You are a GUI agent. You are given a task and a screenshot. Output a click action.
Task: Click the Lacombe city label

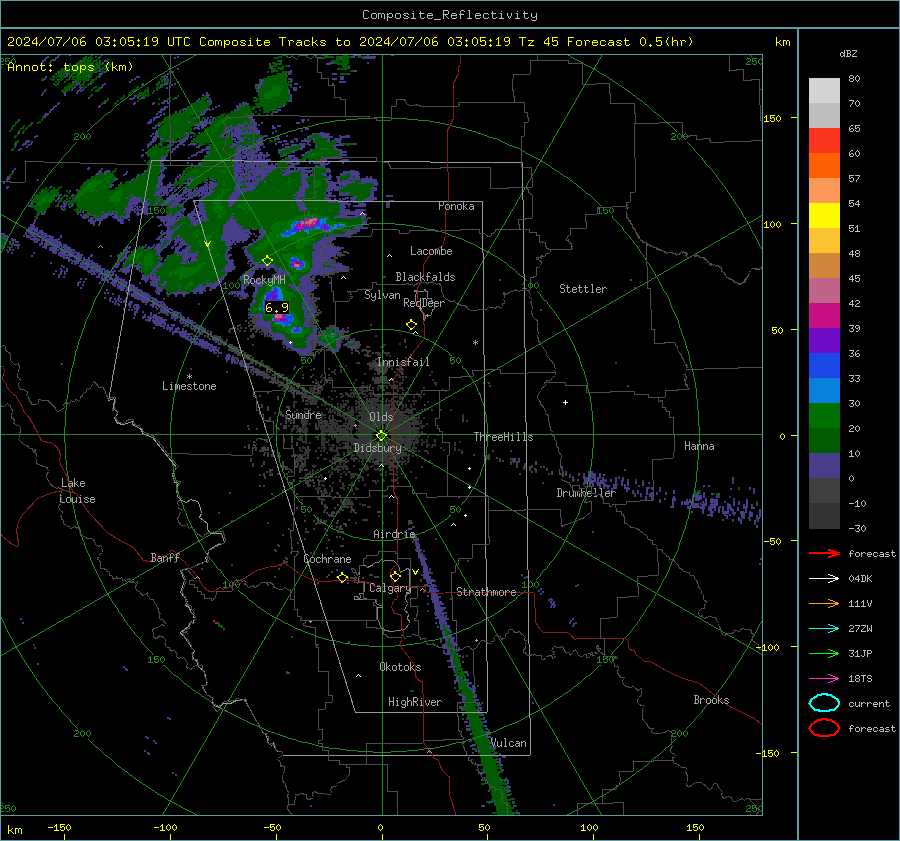pyautogui.click(x=431, y=251)
